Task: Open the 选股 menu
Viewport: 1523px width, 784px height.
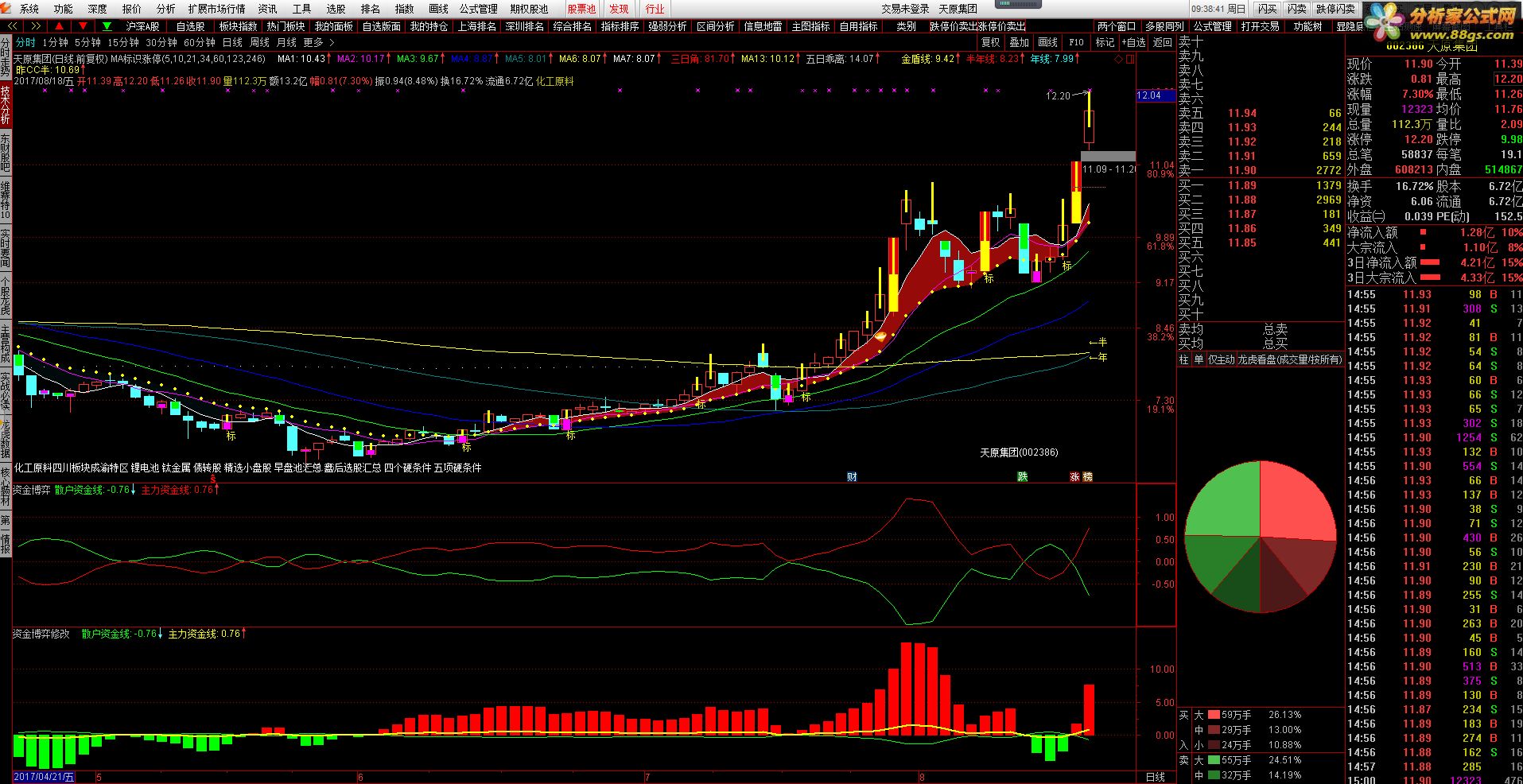Action: [336, 9]
